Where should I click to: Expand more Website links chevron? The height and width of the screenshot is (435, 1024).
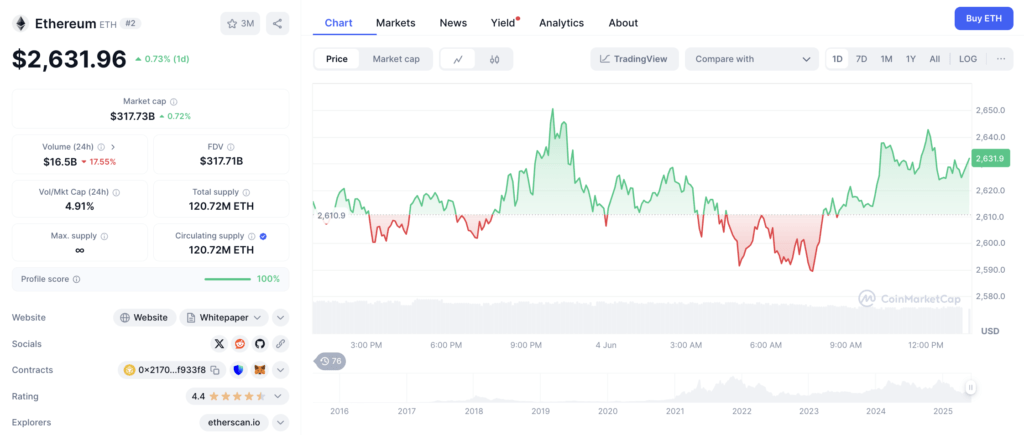click(x=280, y=317)
